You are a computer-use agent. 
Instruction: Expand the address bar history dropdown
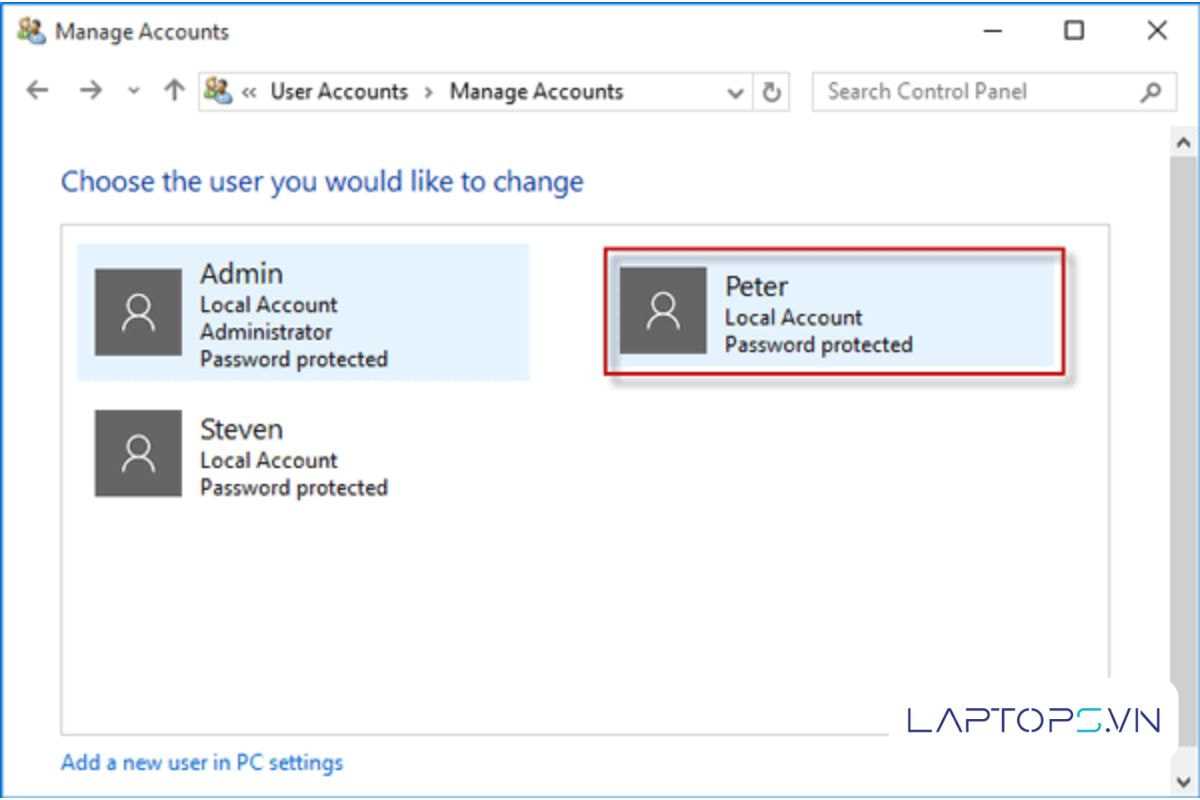[736, 93]
